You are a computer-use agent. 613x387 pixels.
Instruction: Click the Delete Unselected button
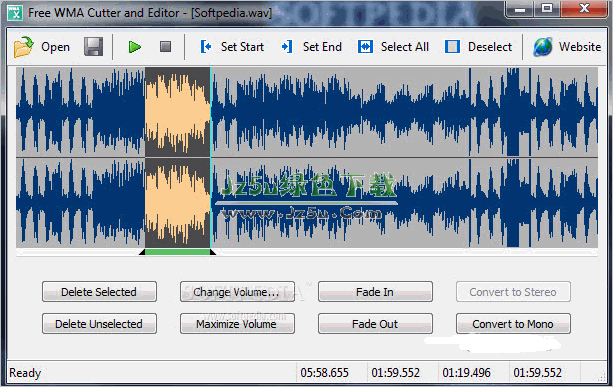pos(99,324)
